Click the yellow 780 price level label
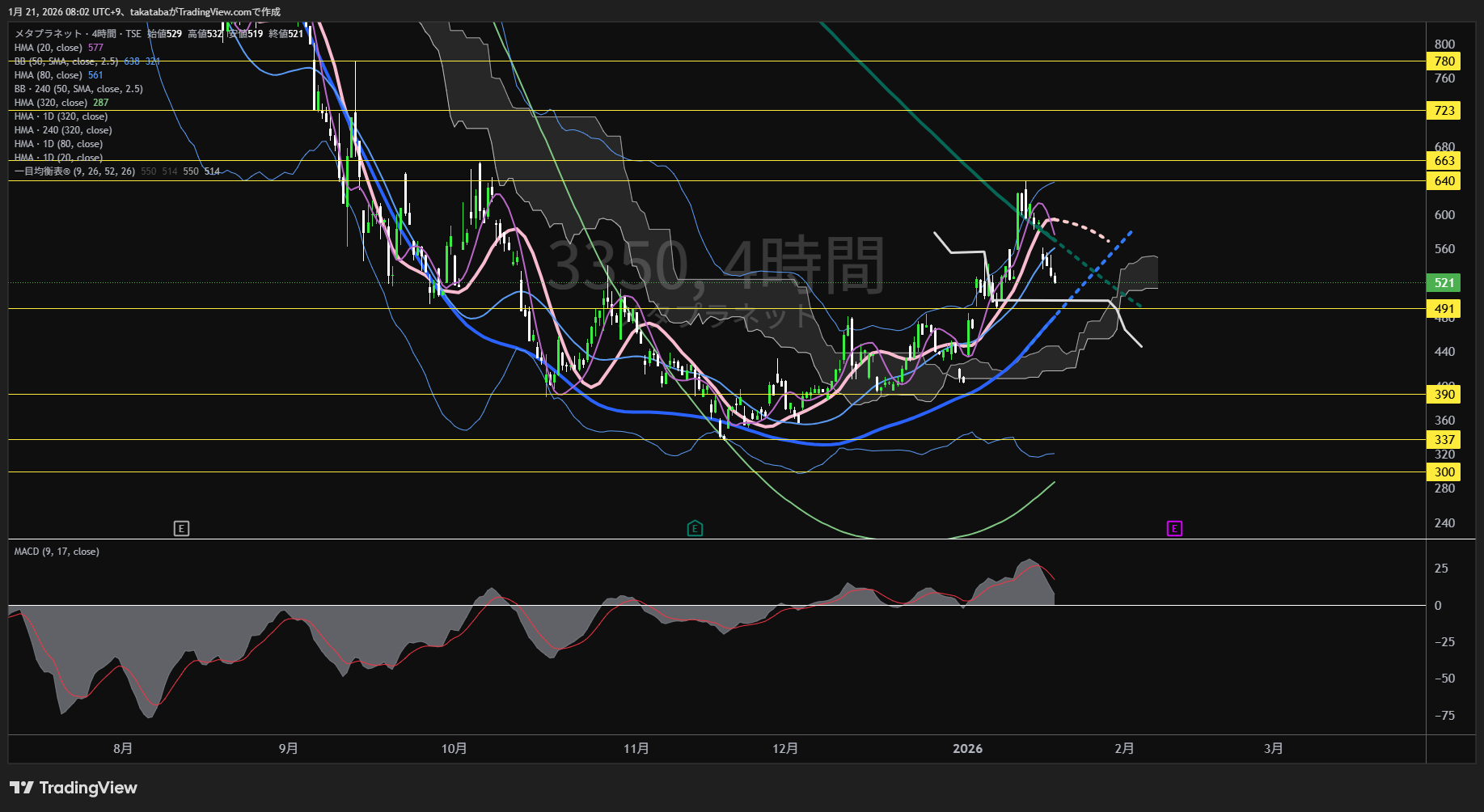This screenshot has height=812, width=1484. [x=1444, y=61]
